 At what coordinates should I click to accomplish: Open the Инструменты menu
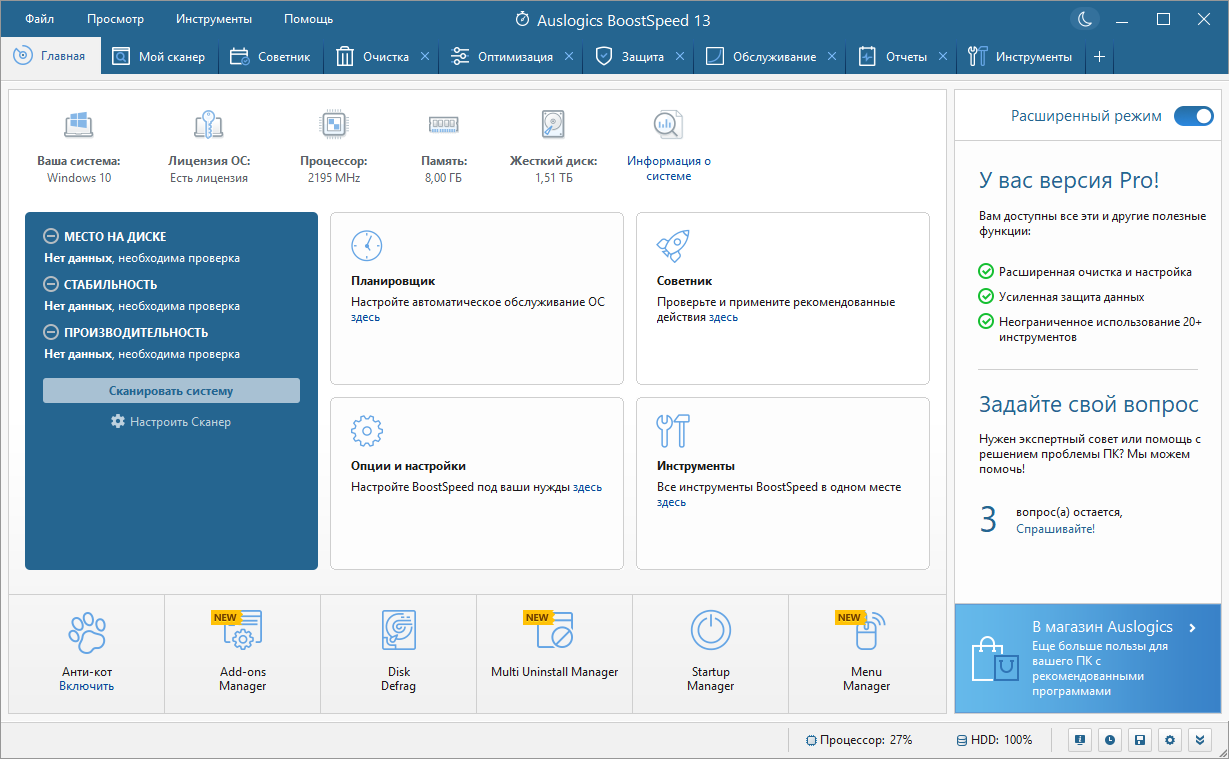coord(214,19)
